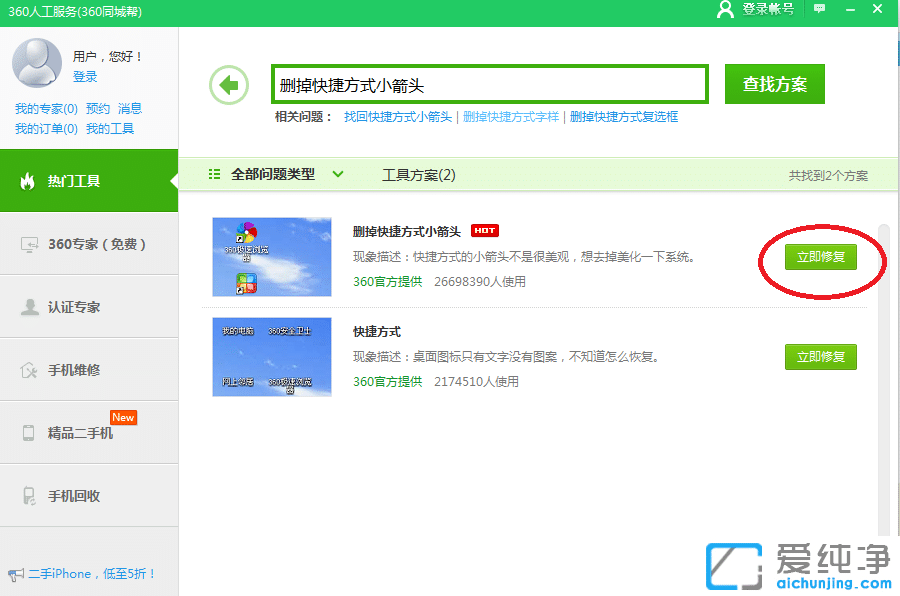Expand the 全部问题类型 dropdown
The image size is (900, 596).
(x=337, y=173)
